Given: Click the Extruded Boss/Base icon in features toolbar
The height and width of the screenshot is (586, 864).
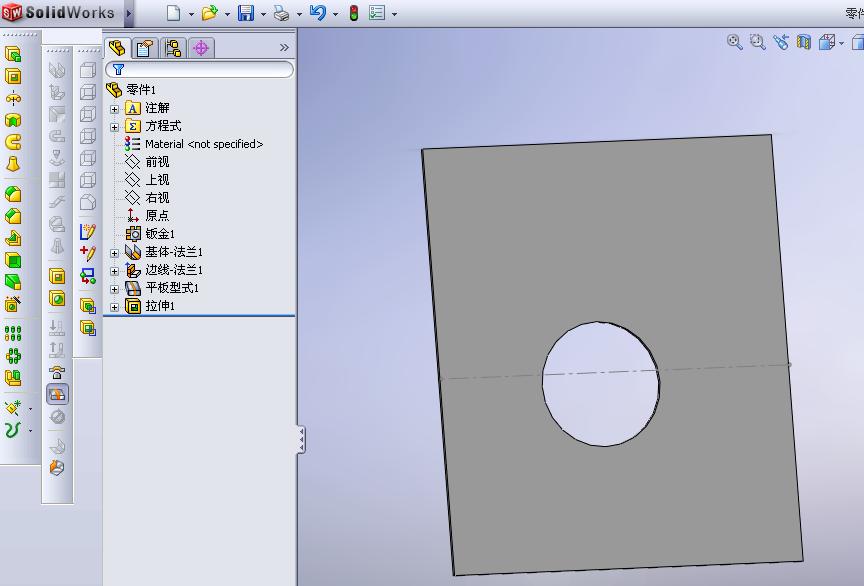Looking at the screenshot, I should point(13,54).
